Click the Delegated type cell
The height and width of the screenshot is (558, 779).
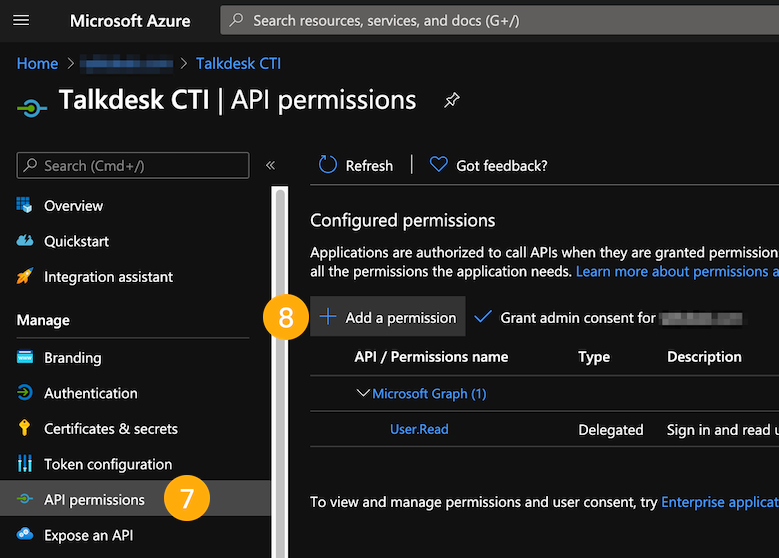(x=611, y=430)
